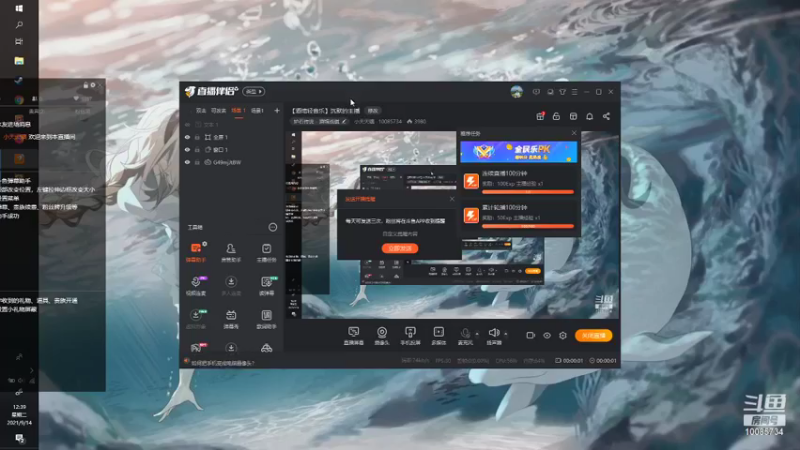Toggle the lock on G49mjXBW source
Viewport: 800px width, 450px height.
pyautogui.click(x=197, y=162)
